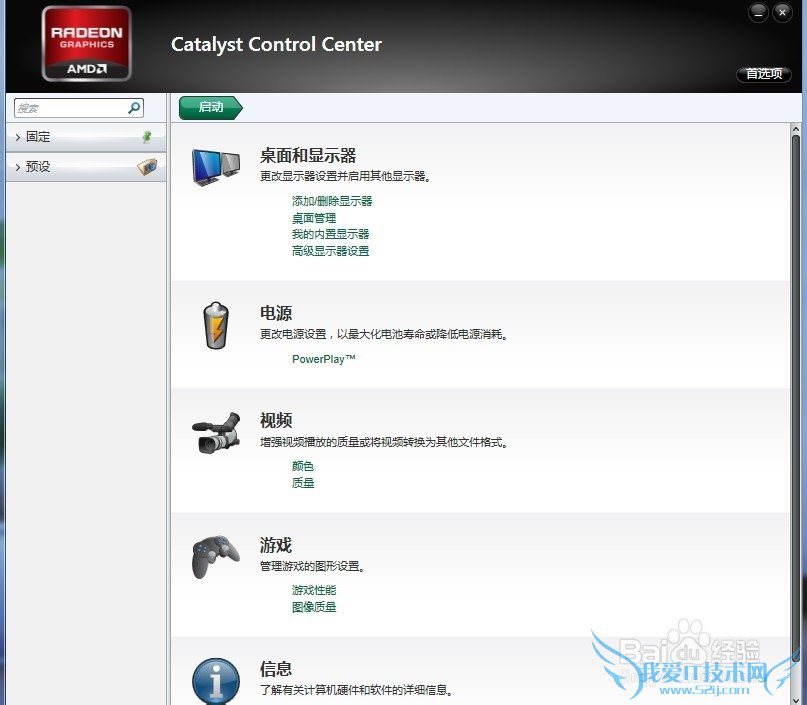The image size is (807, 705).
Task: Click the text 管理游戏的图形设置。
Action: coord(312,566)
